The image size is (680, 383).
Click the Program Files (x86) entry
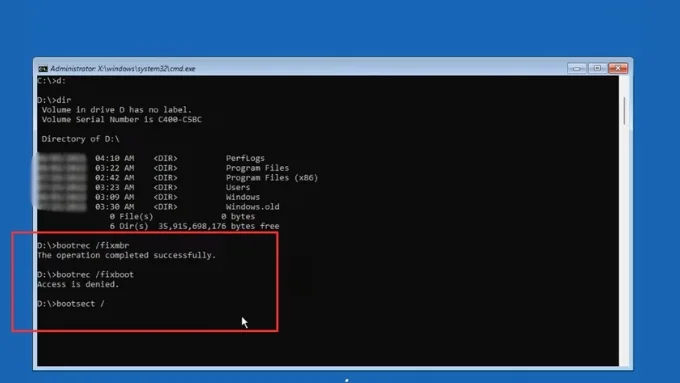271,178
